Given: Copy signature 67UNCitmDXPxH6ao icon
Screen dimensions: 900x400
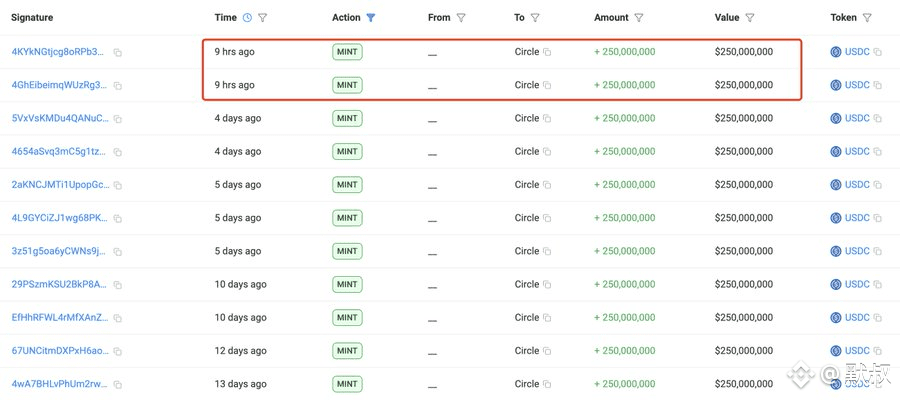Looking at the screenshot, I should (x=118, y=352).
